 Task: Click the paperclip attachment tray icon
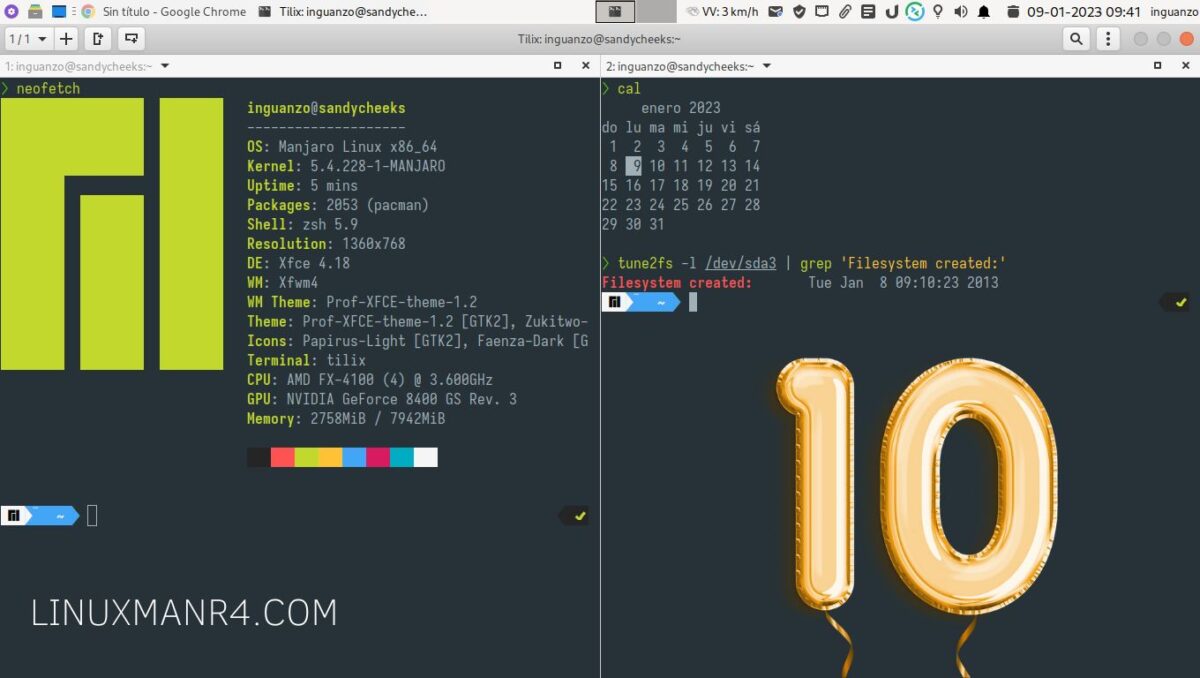click(845, 11)
